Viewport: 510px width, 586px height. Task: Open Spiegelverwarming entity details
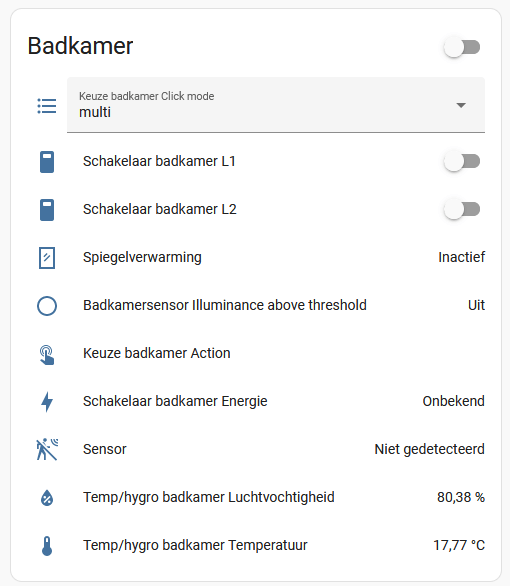click(x=142, y=257)
